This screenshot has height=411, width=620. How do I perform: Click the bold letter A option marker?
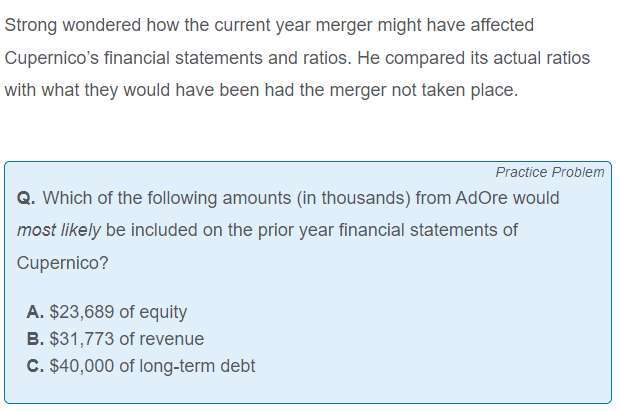(x=35, y=312)
